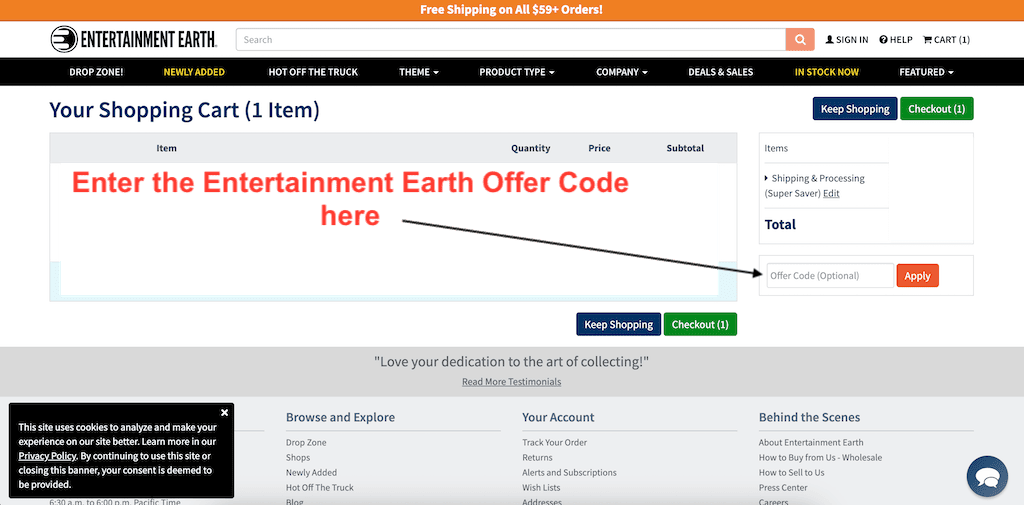Click the Entertainment Earth logo
The height and width of the screenshot is (505, 1024).
(x=134, y=39)
